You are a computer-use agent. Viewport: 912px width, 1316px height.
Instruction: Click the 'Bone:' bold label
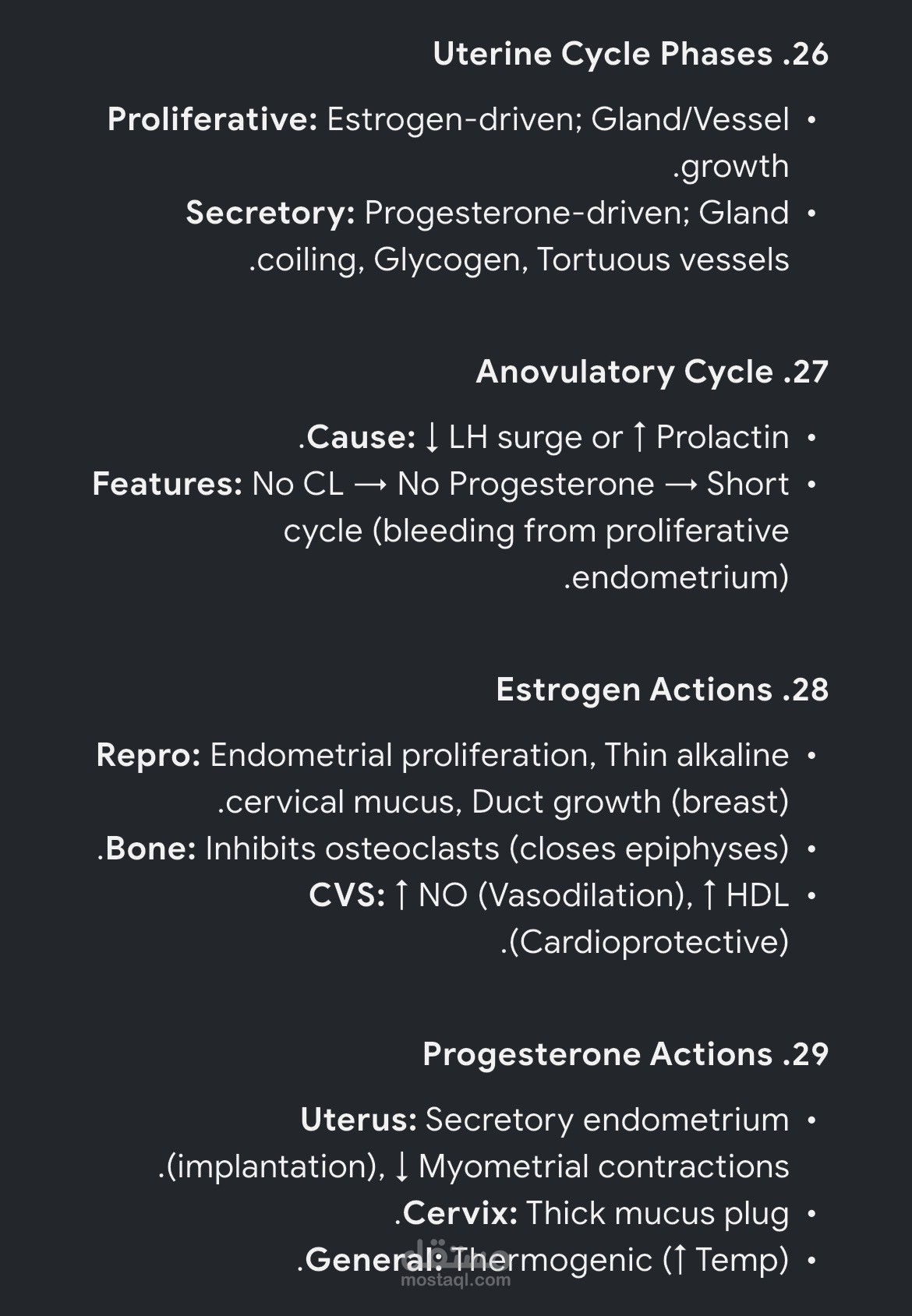point(151,849)
